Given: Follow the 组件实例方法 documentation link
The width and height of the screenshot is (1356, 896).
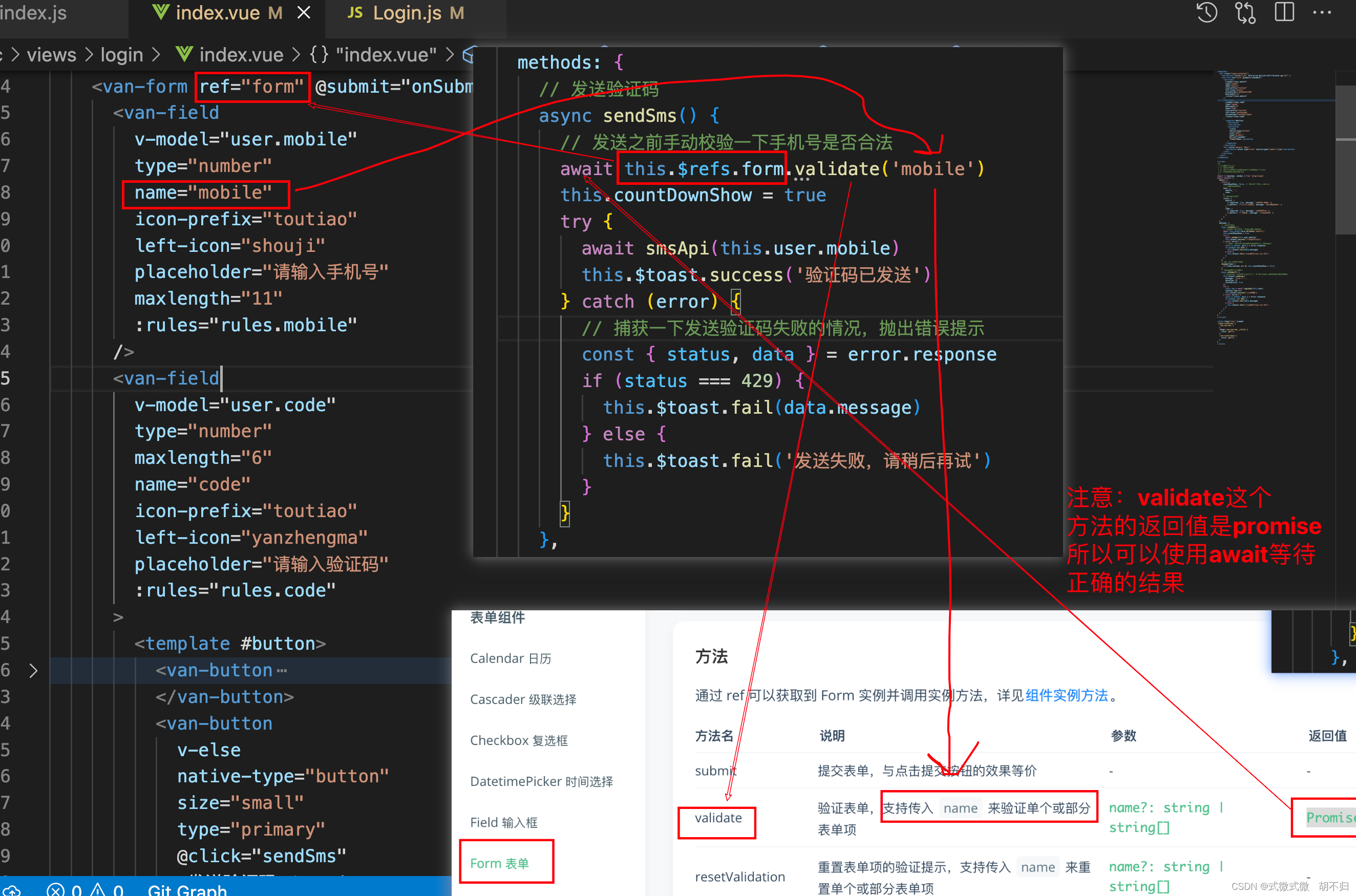Looking at the screenshot, I should point(1066,695).
